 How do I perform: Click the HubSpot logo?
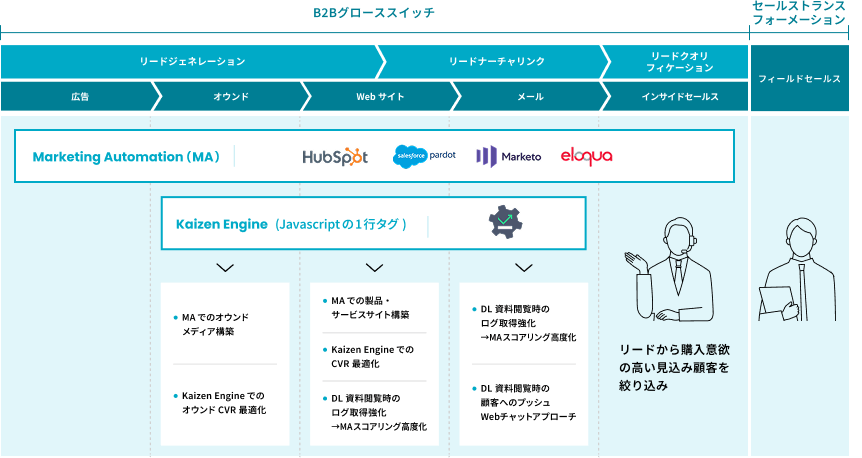[335, 157]
